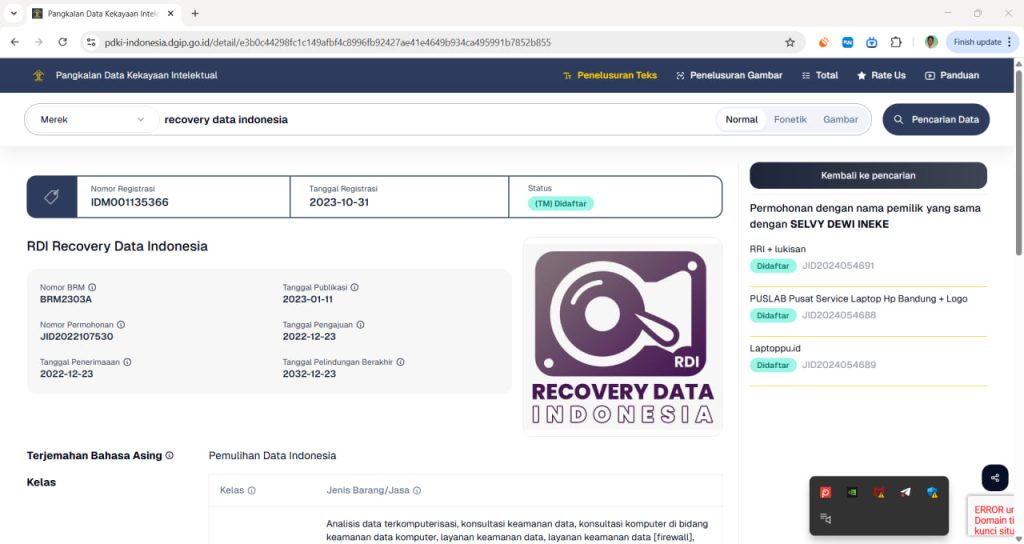Click Pencarian Data search button

[x=936, y=120]
